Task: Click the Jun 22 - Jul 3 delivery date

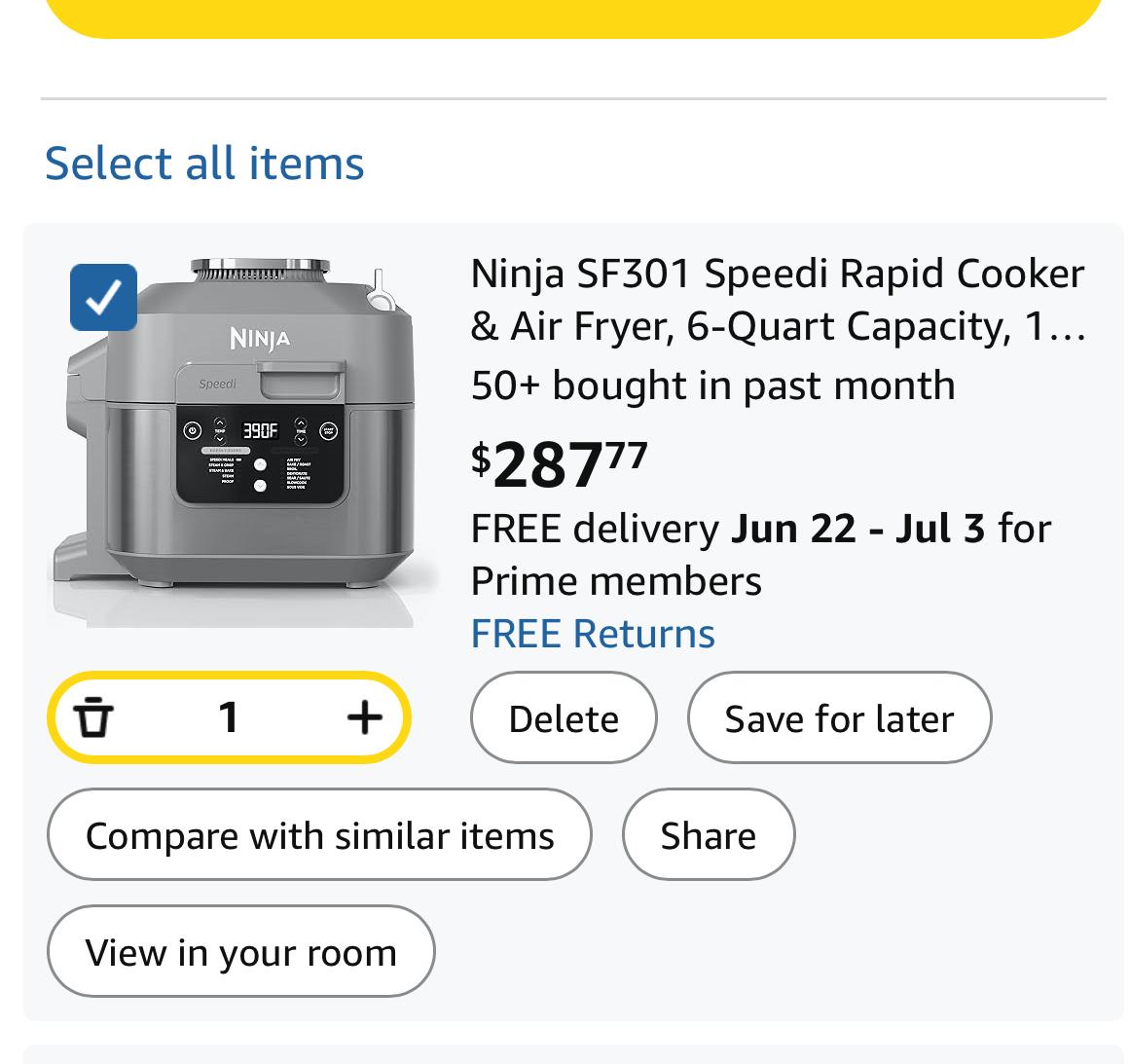Action: point(857,529)
